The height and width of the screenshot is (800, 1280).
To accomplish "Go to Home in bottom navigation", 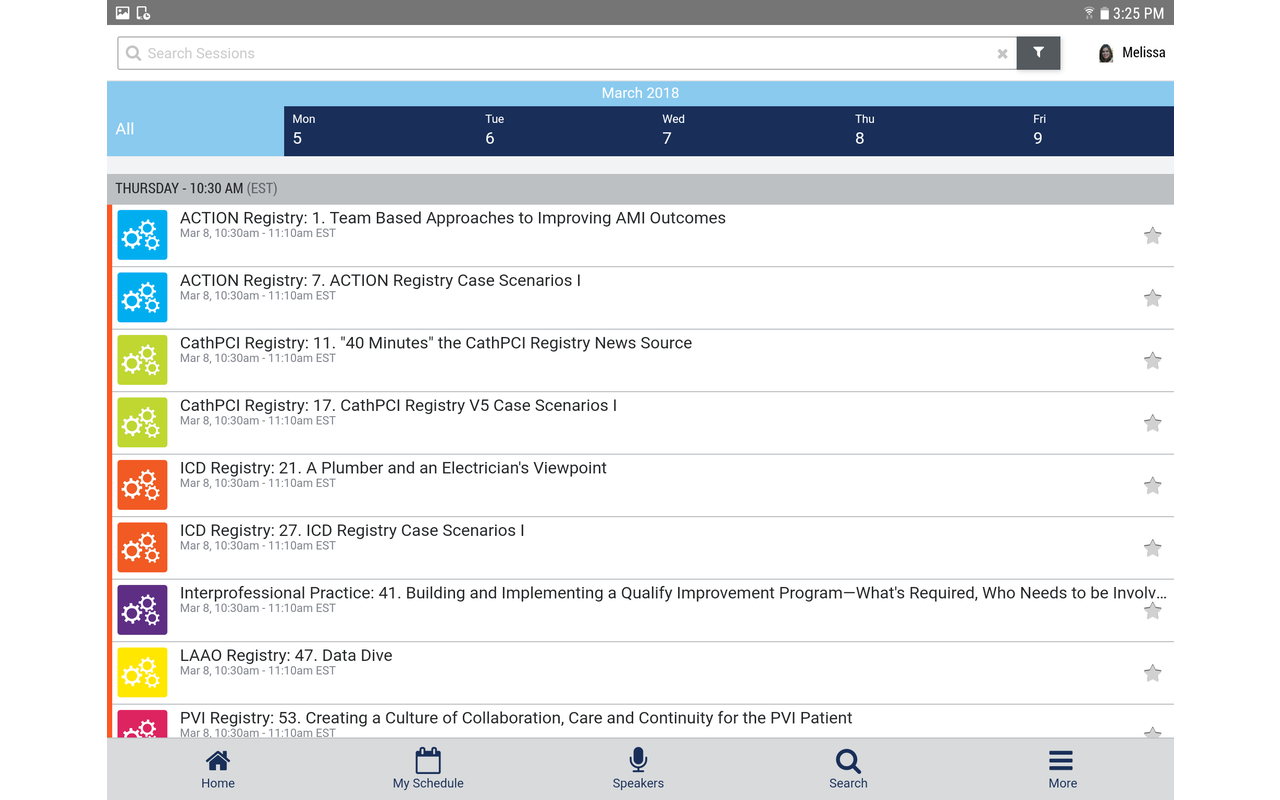I will tap(218, 769).
